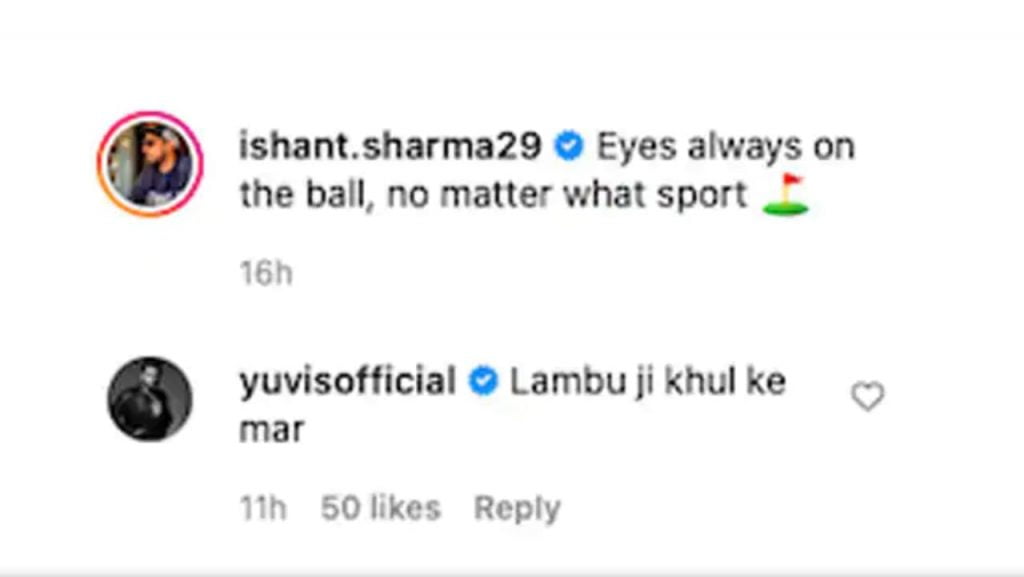Click the word "mar" on the second comment line
This screenshot has width=1024, height=577.
coord(272,431)
